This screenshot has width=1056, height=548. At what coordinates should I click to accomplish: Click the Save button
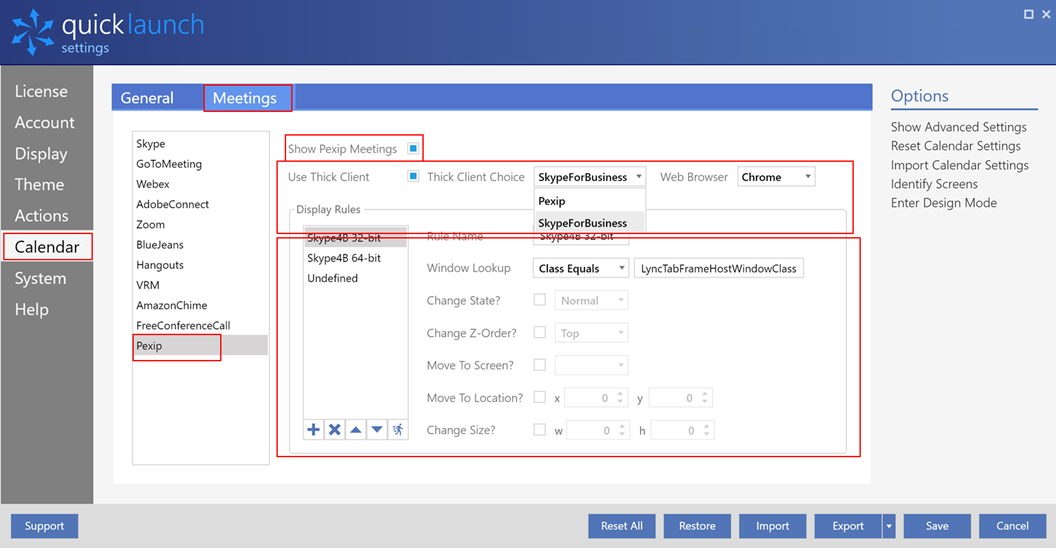tap(937, 526)
